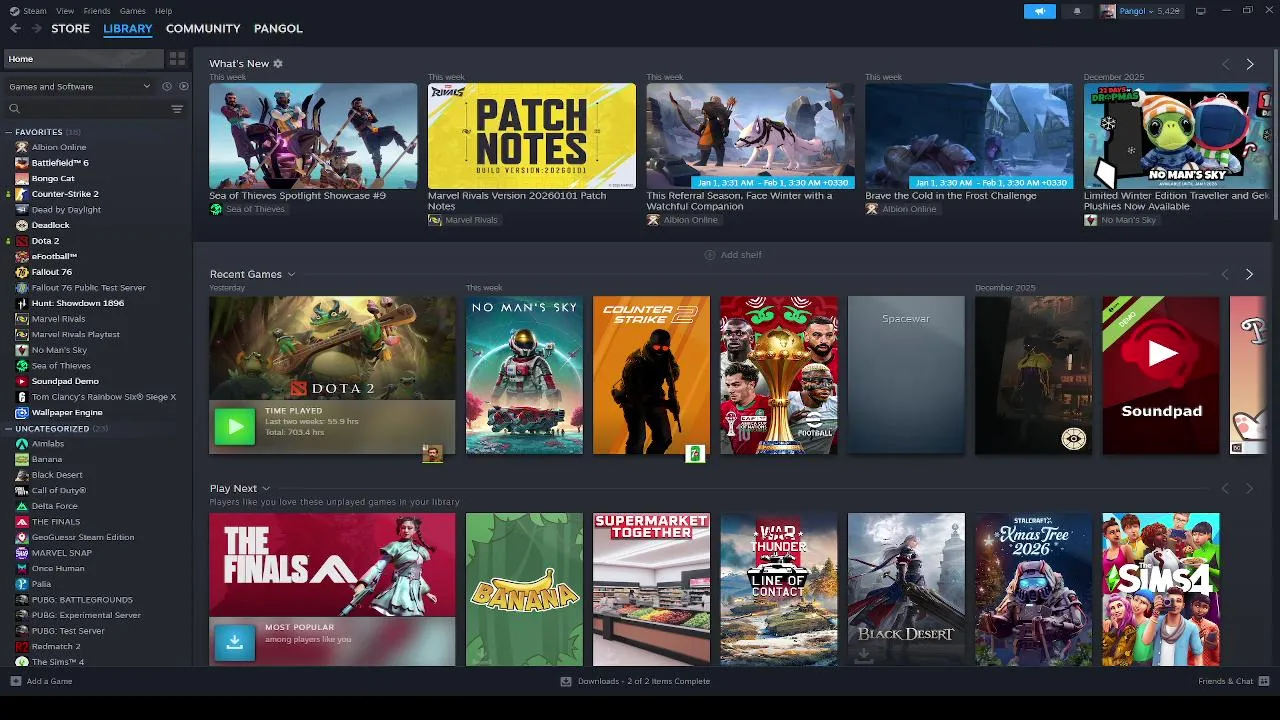Select Hunt: Showdown 1896 sidebar icon
Image resolution: width=1280 pixels, height=720 pixels.
22,303
